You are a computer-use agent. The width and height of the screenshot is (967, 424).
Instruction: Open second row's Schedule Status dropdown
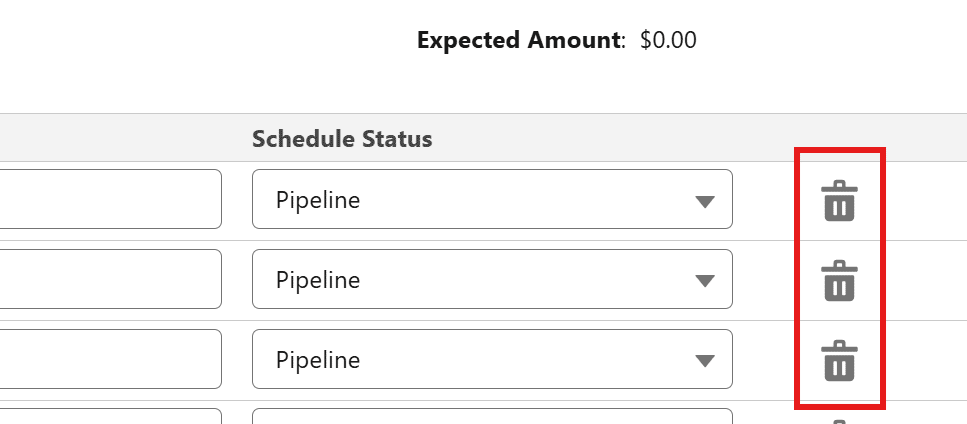(492, 279)
